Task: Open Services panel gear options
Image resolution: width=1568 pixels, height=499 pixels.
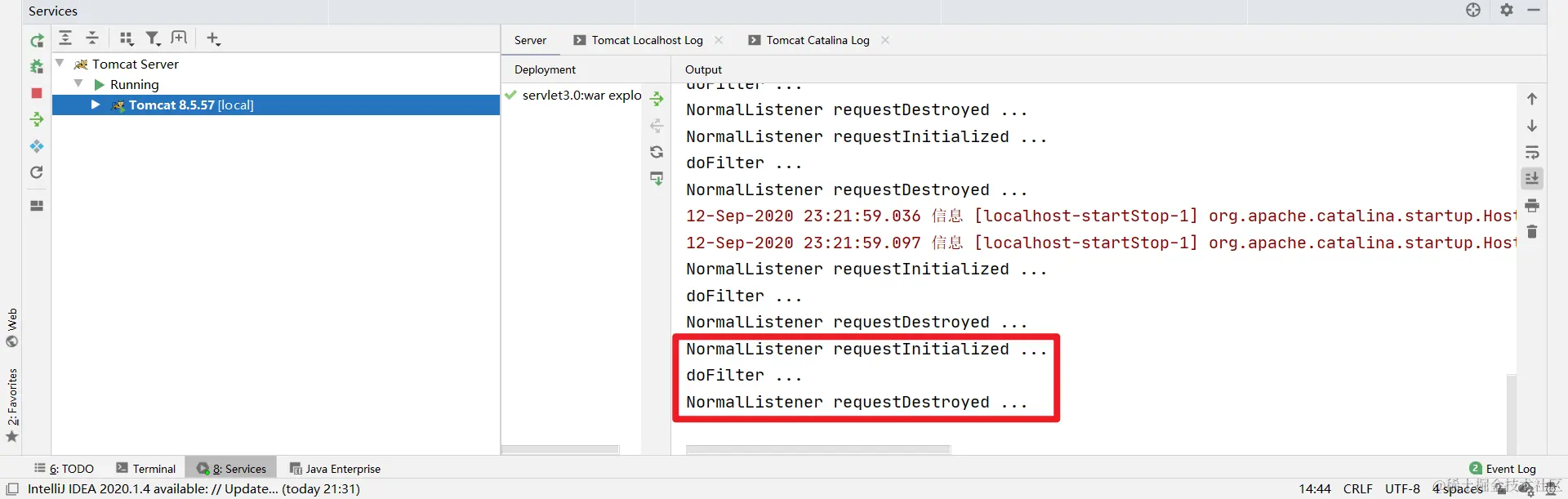Action: tap(1507, 10)
